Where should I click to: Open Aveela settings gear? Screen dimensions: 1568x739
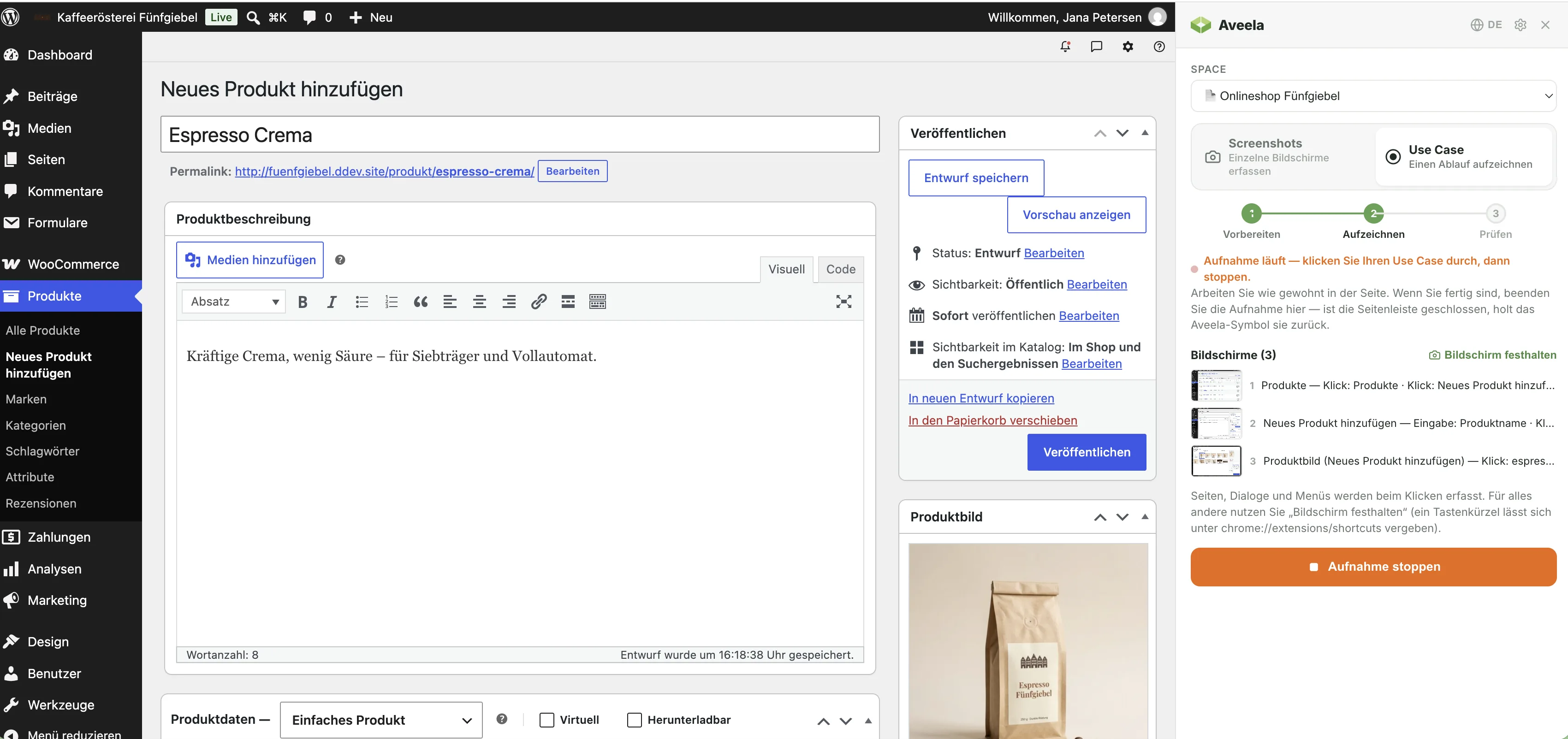(x=1520, y=25)
